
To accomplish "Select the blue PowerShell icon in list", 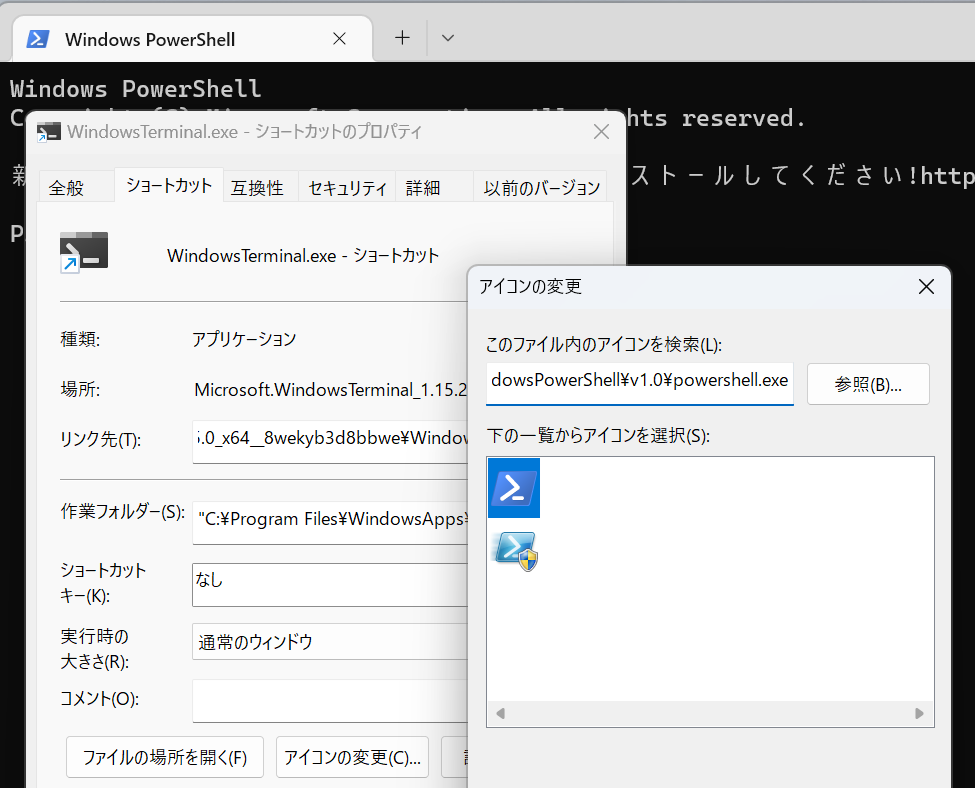I will [514, 488].
